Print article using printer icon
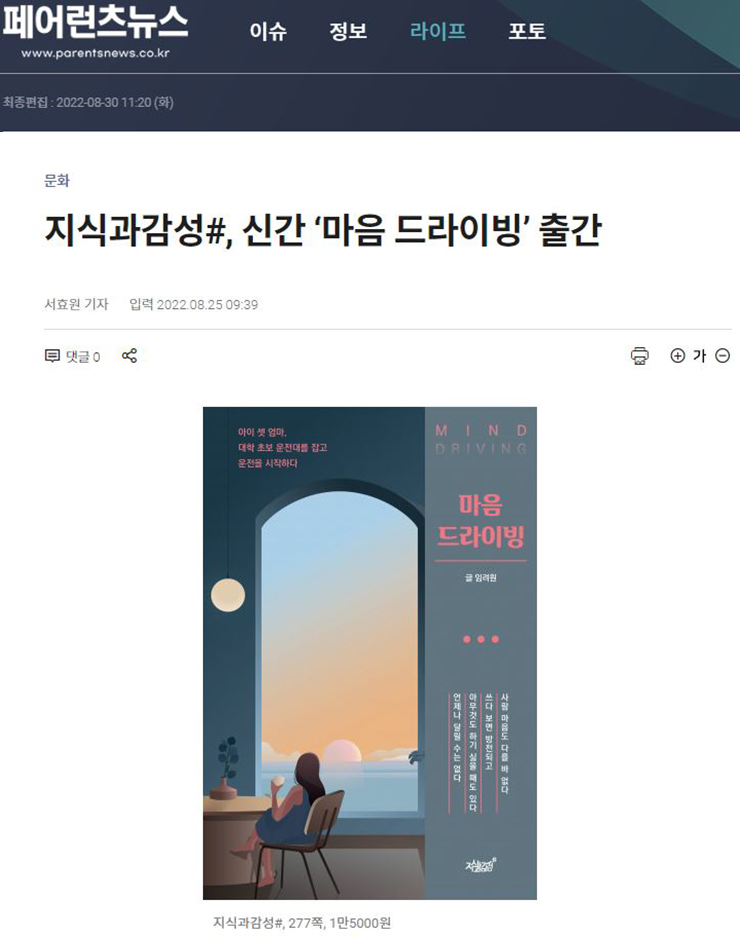 pyautogui.click(x=639, y=356)
